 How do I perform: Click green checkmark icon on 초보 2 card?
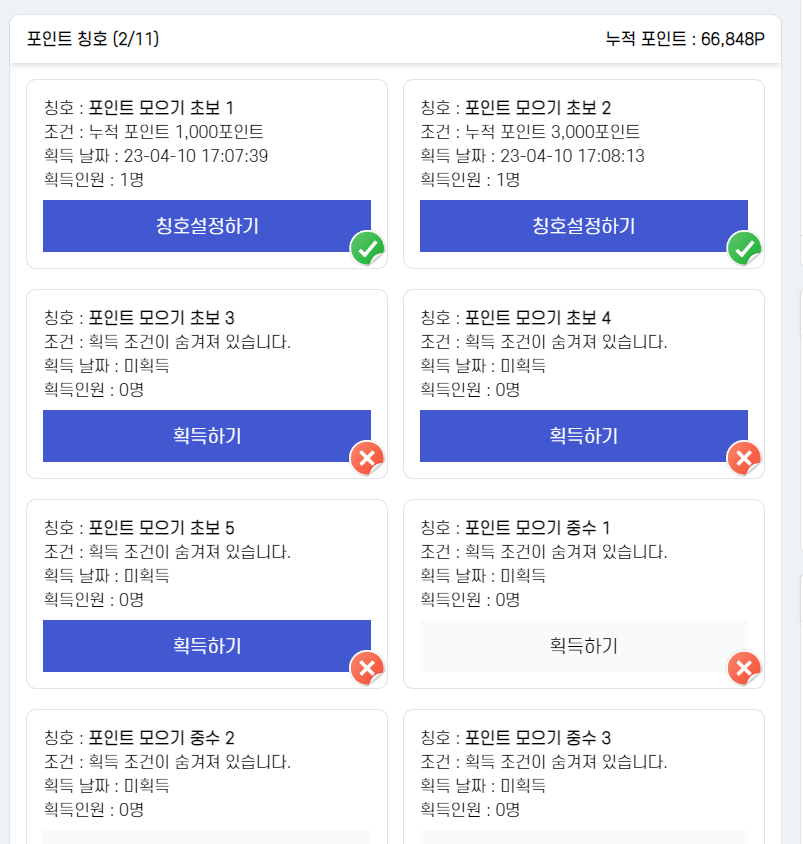pyautogui.click(x=744, y=248)
